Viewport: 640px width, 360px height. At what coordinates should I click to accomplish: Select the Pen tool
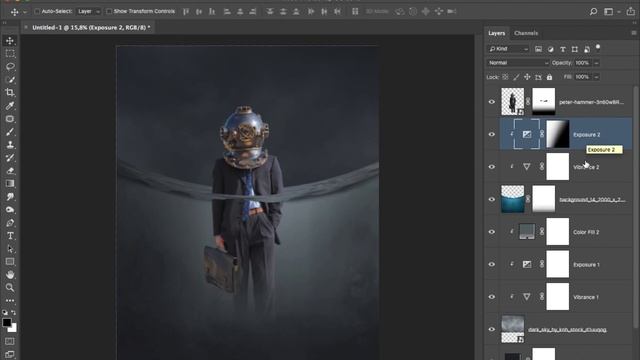click(10, 223)
